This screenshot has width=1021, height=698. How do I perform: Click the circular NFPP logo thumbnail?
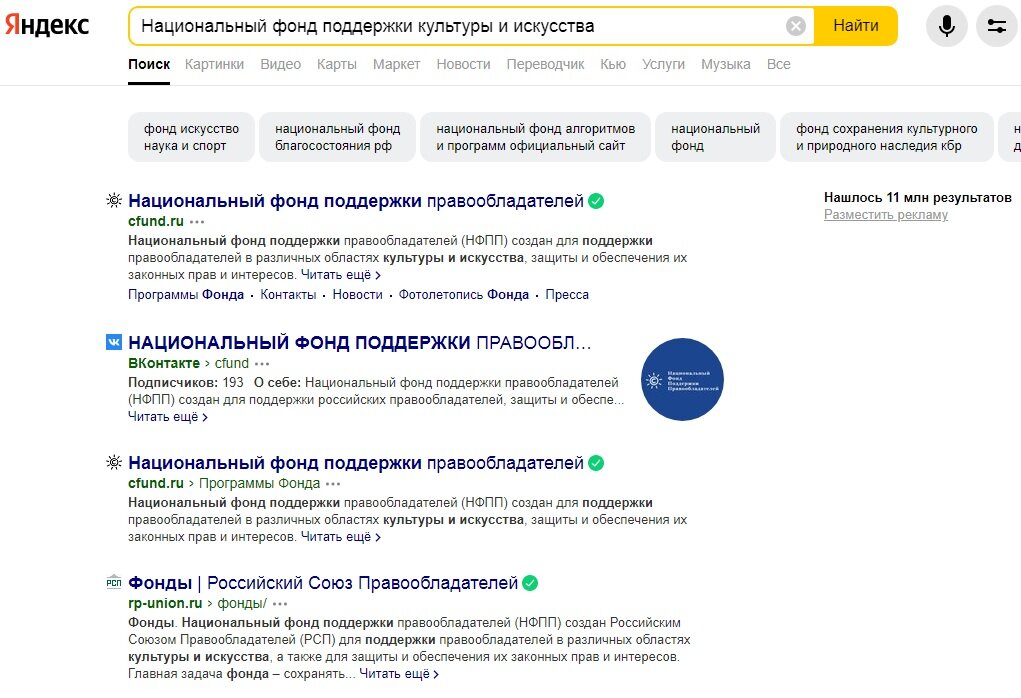coord(681,379)
